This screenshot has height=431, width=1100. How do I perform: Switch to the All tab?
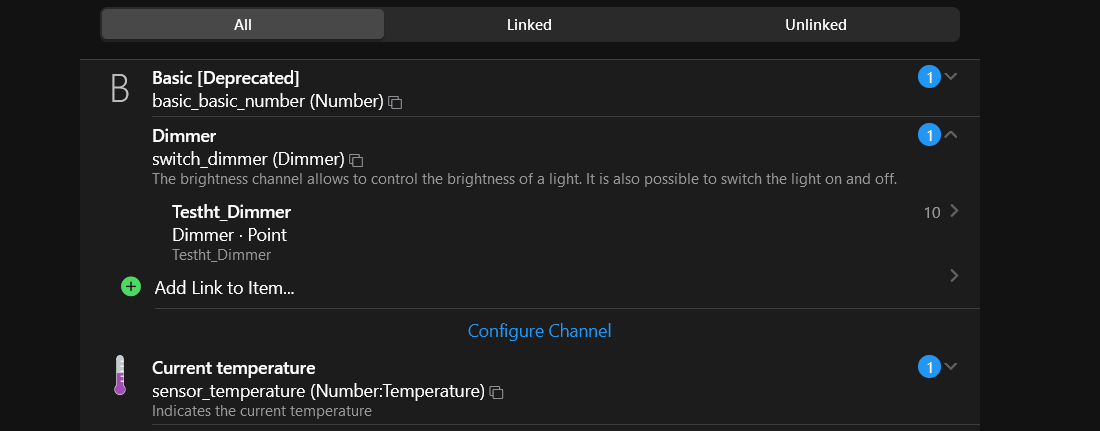tap(242, 25)
